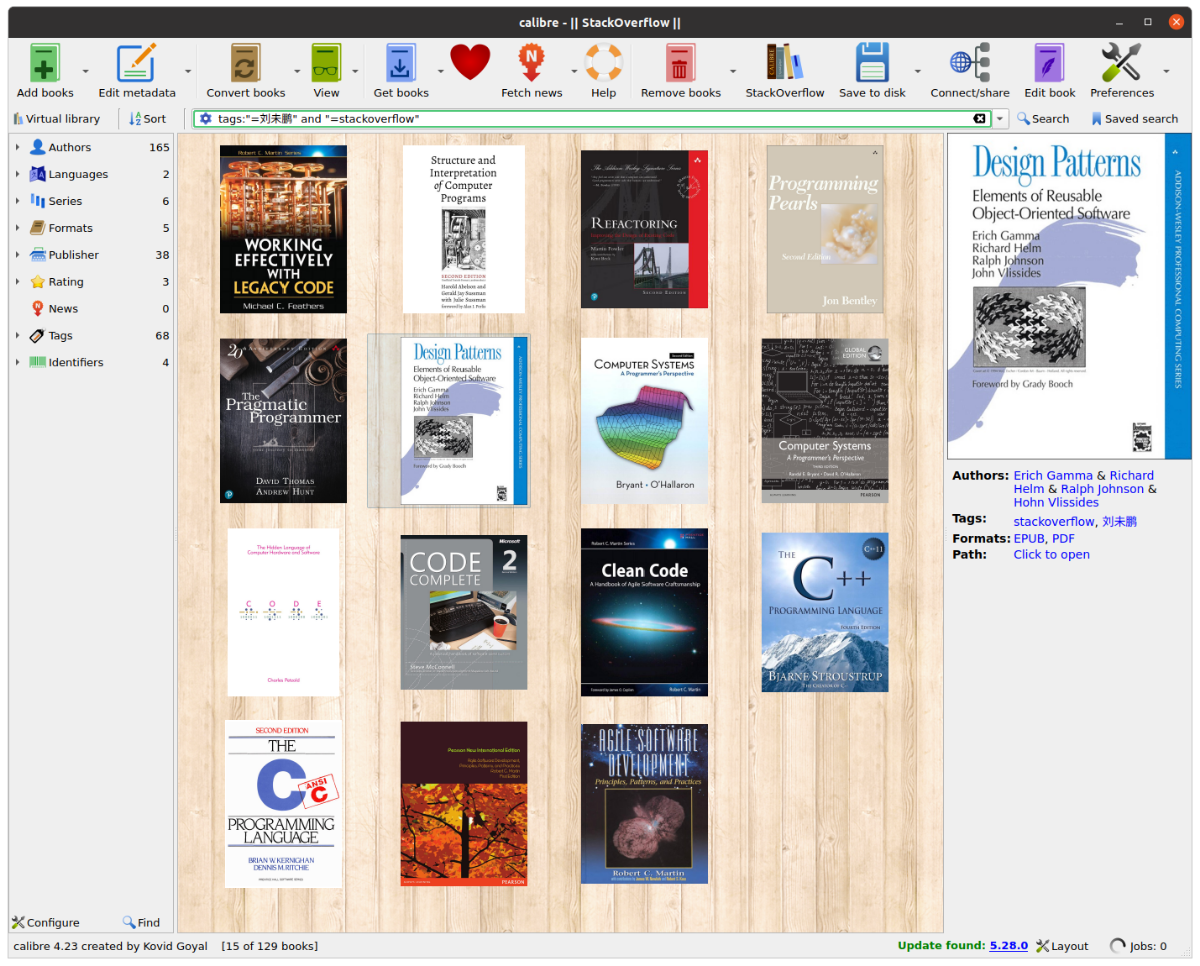
Task: Open Help lifebuoy icon
Action: (x=603, y=63)
